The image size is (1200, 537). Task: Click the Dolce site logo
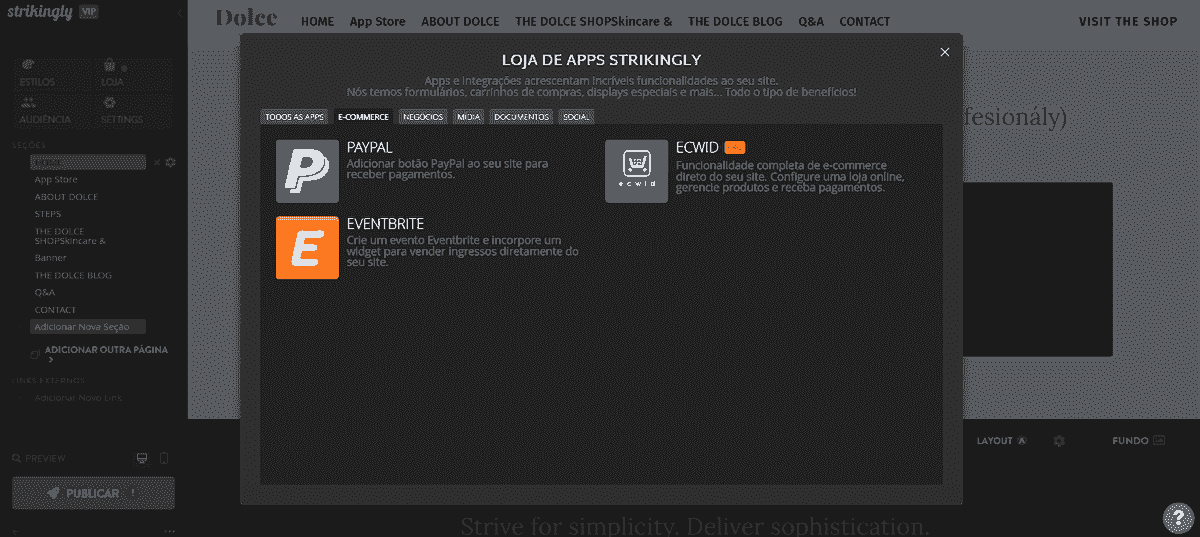coord(246,18)
